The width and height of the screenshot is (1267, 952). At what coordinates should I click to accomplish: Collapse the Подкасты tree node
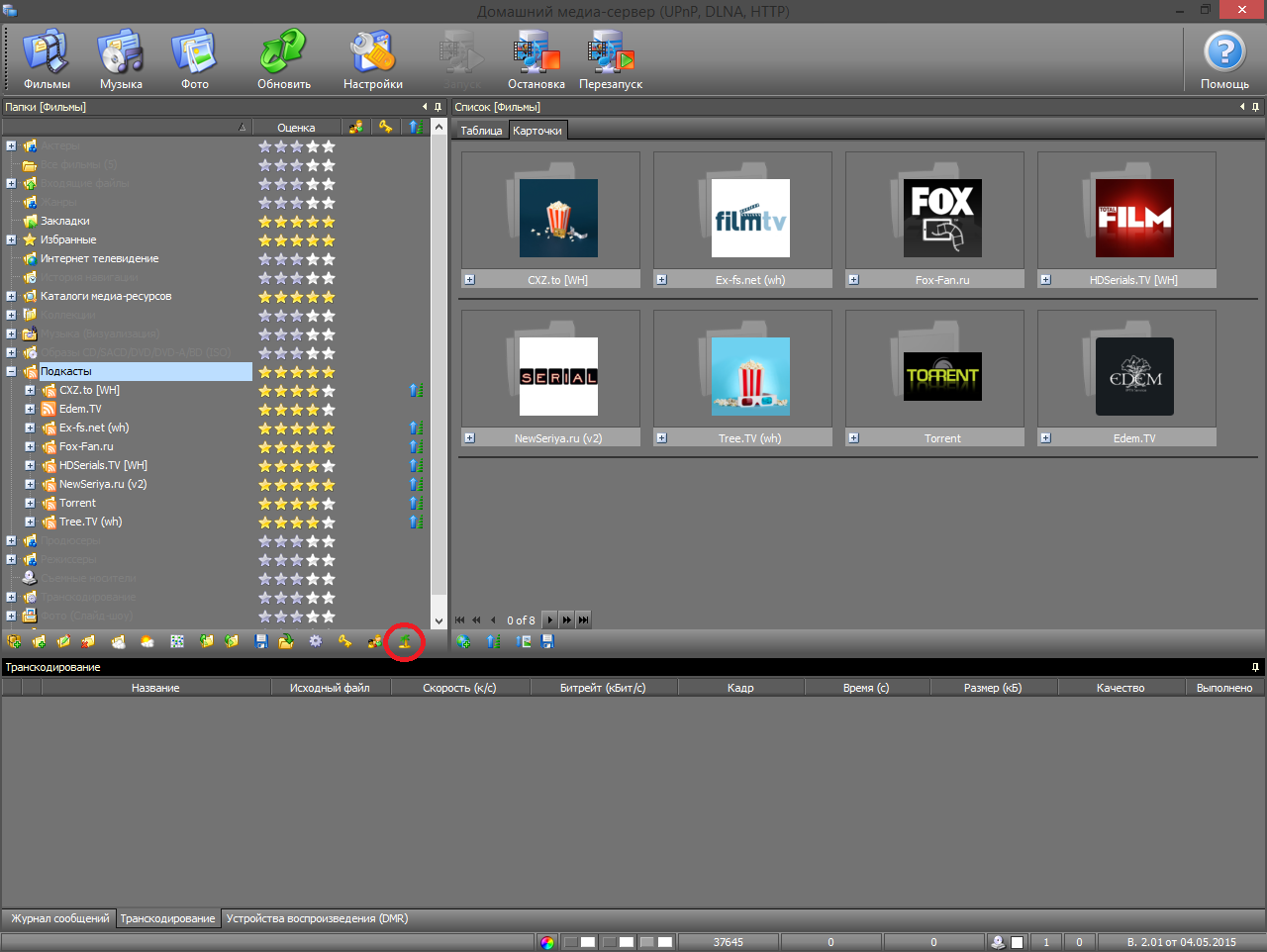click(x=11, y=372)
